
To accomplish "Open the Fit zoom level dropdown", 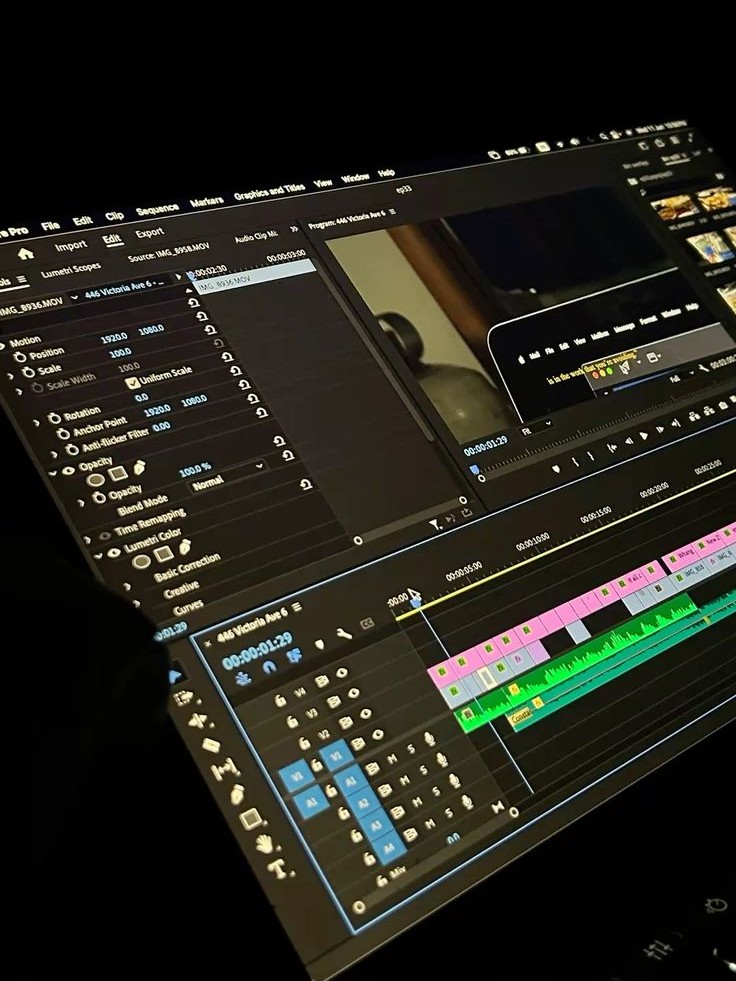I will [539, 426].
